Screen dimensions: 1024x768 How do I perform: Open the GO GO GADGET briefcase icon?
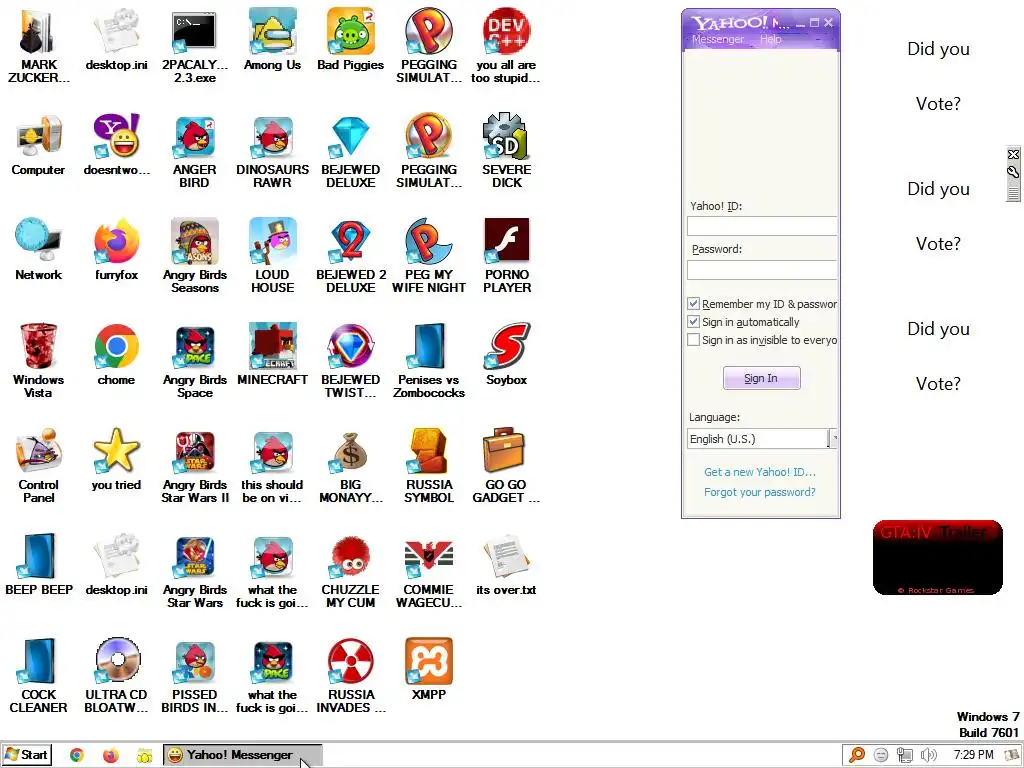(x=506, y=465)
